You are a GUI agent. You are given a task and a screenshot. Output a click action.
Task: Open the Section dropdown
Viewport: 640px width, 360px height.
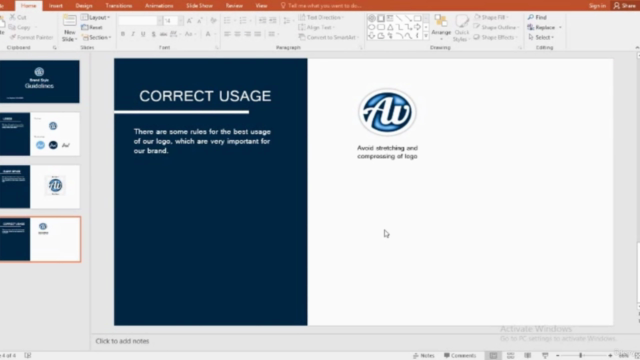(97, 37)
